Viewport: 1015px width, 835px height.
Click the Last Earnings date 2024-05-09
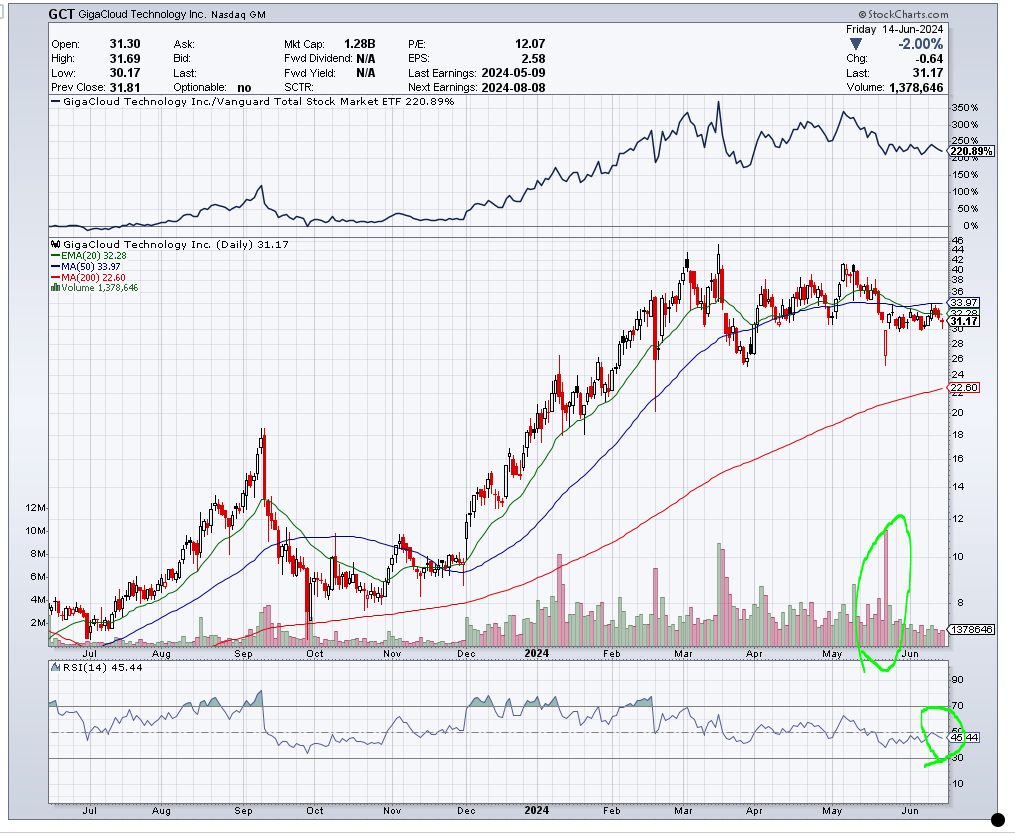[513, 72]
